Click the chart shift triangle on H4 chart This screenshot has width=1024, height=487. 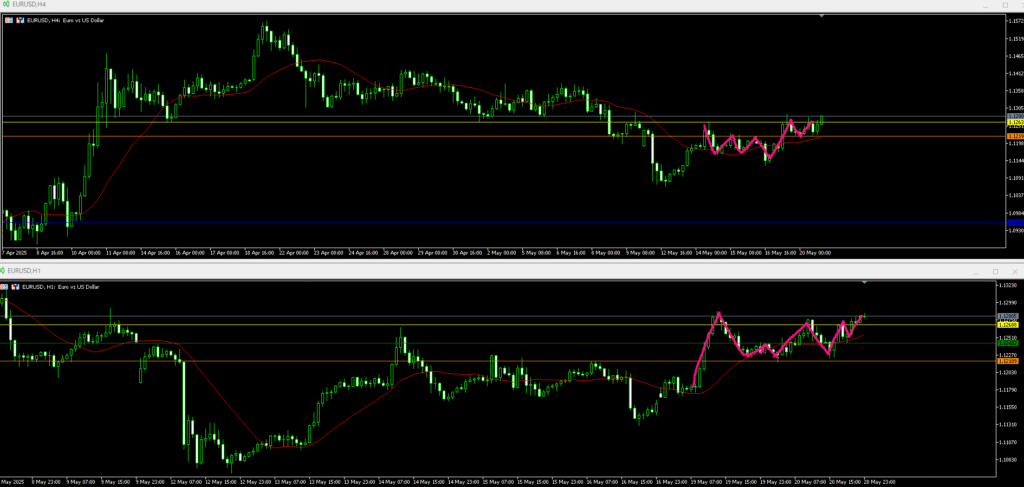point(822,16)
